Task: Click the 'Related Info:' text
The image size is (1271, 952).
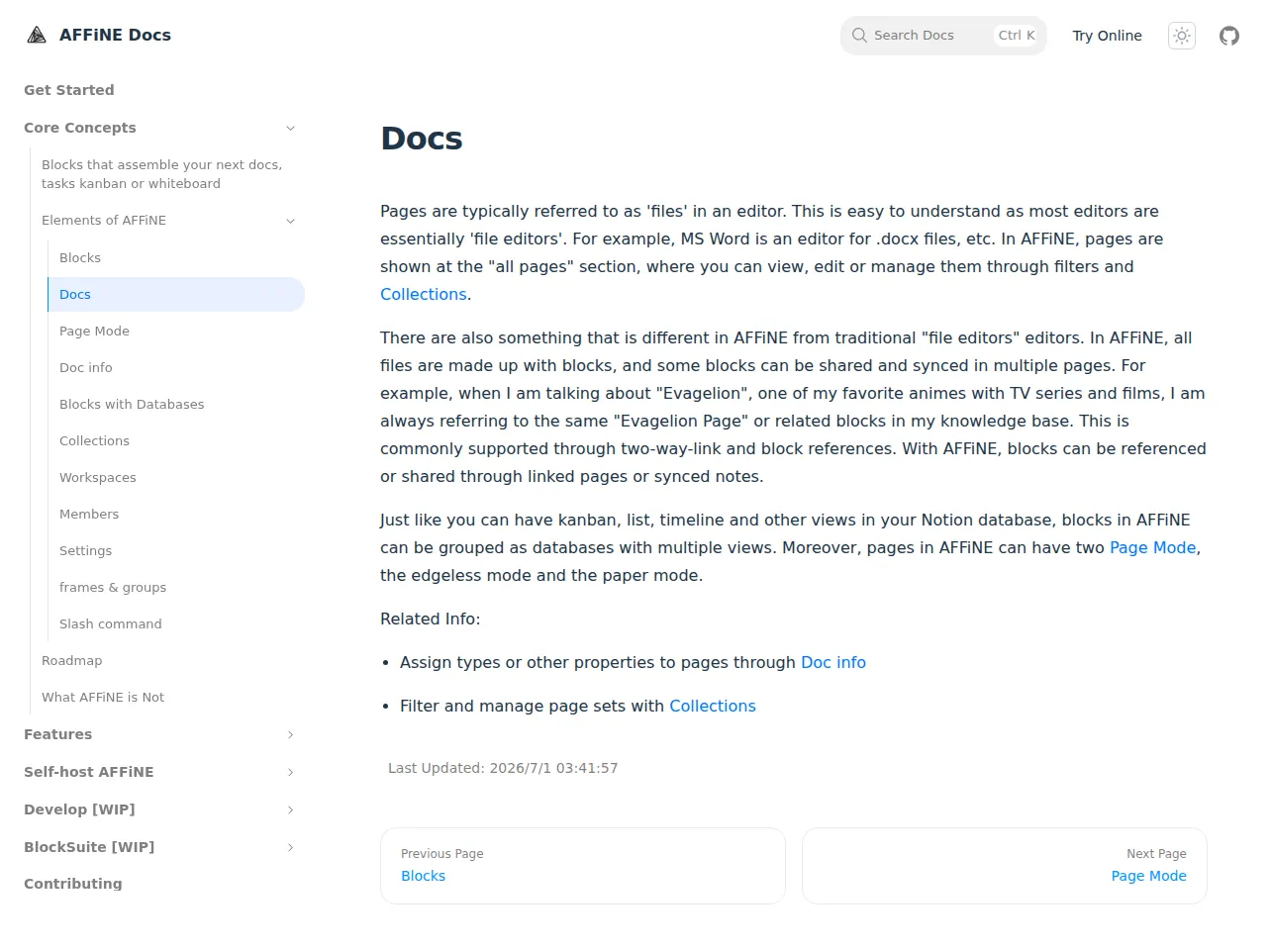Action: (431, 619)
